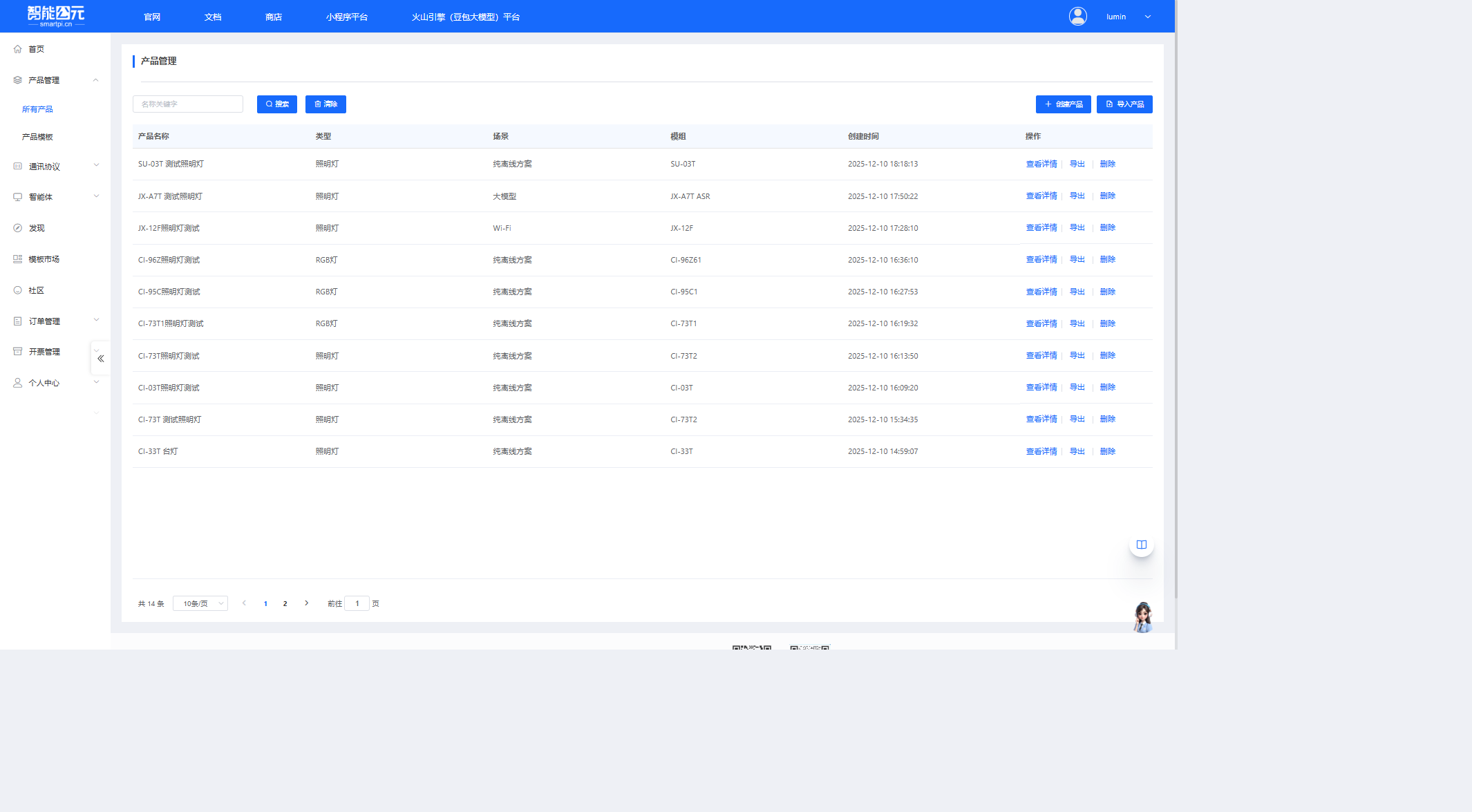Click the 模板市场 sidebar icon

(18, 259)
